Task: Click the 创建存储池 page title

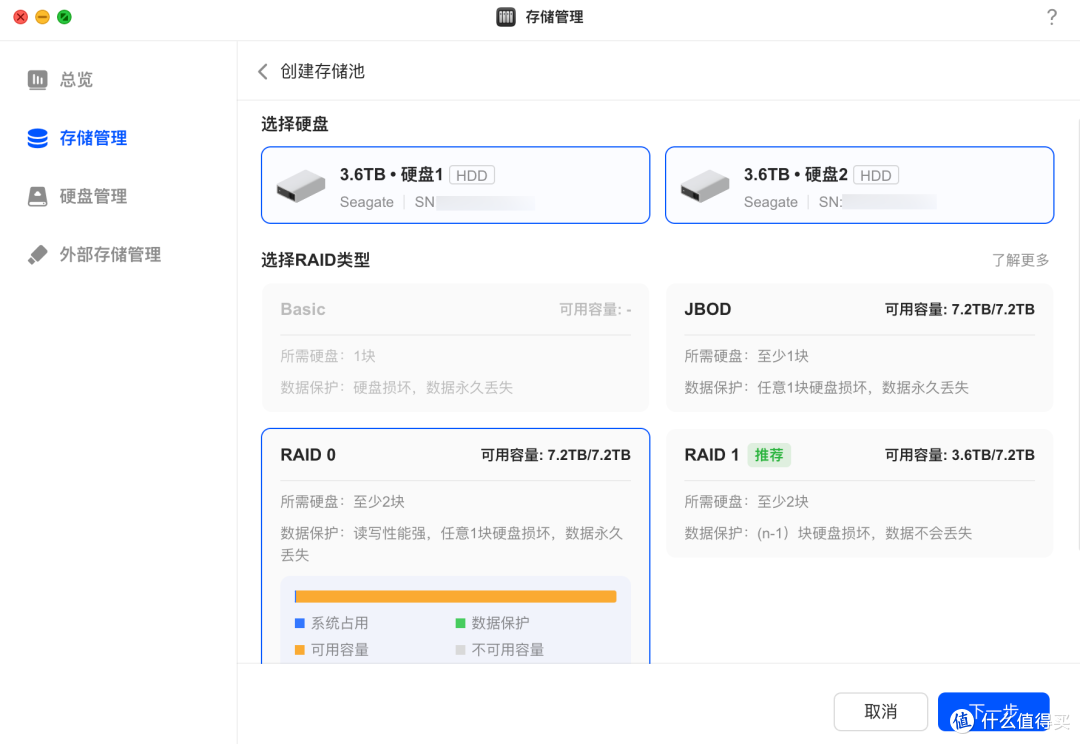Action: (322, 72)
